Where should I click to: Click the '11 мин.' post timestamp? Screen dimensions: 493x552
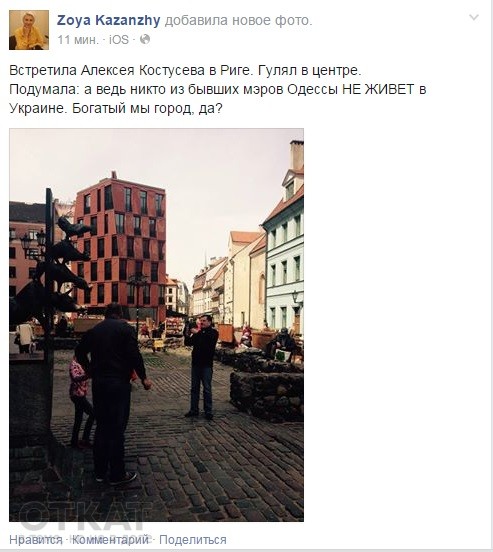[78, 39]
